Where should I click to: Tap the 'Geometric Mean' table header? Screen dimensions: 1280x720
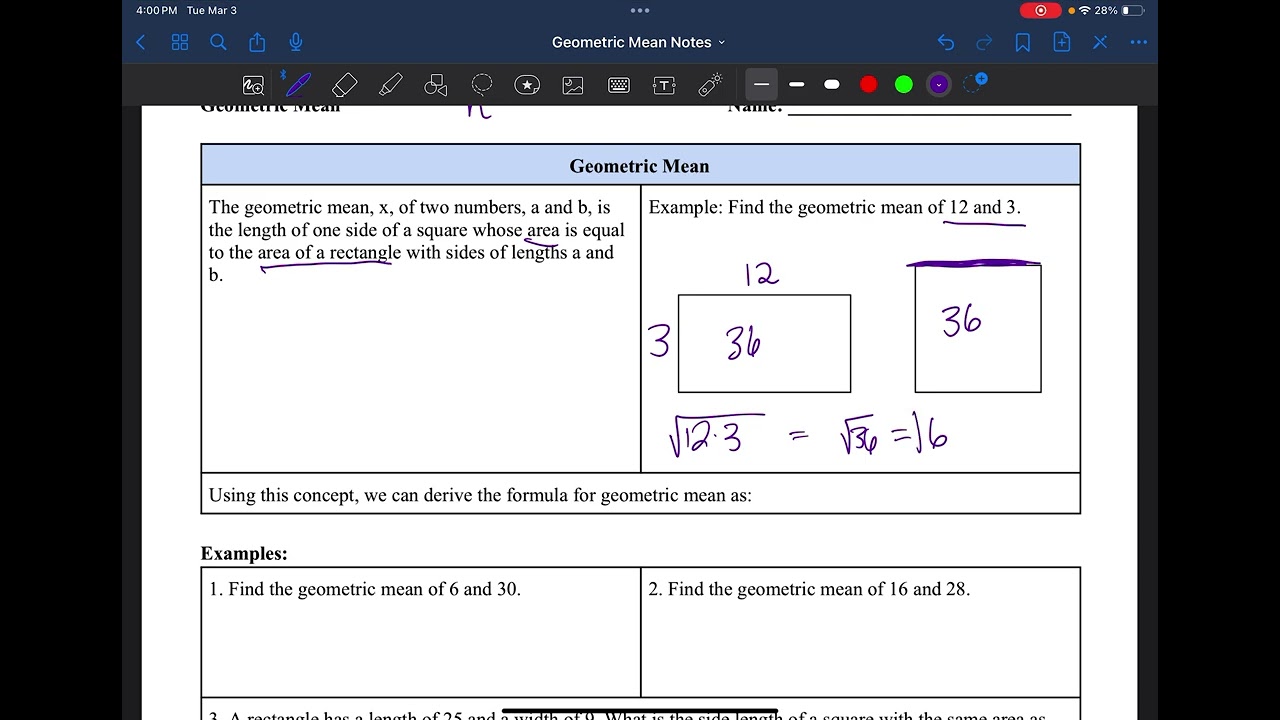click(x=640, y=166)
